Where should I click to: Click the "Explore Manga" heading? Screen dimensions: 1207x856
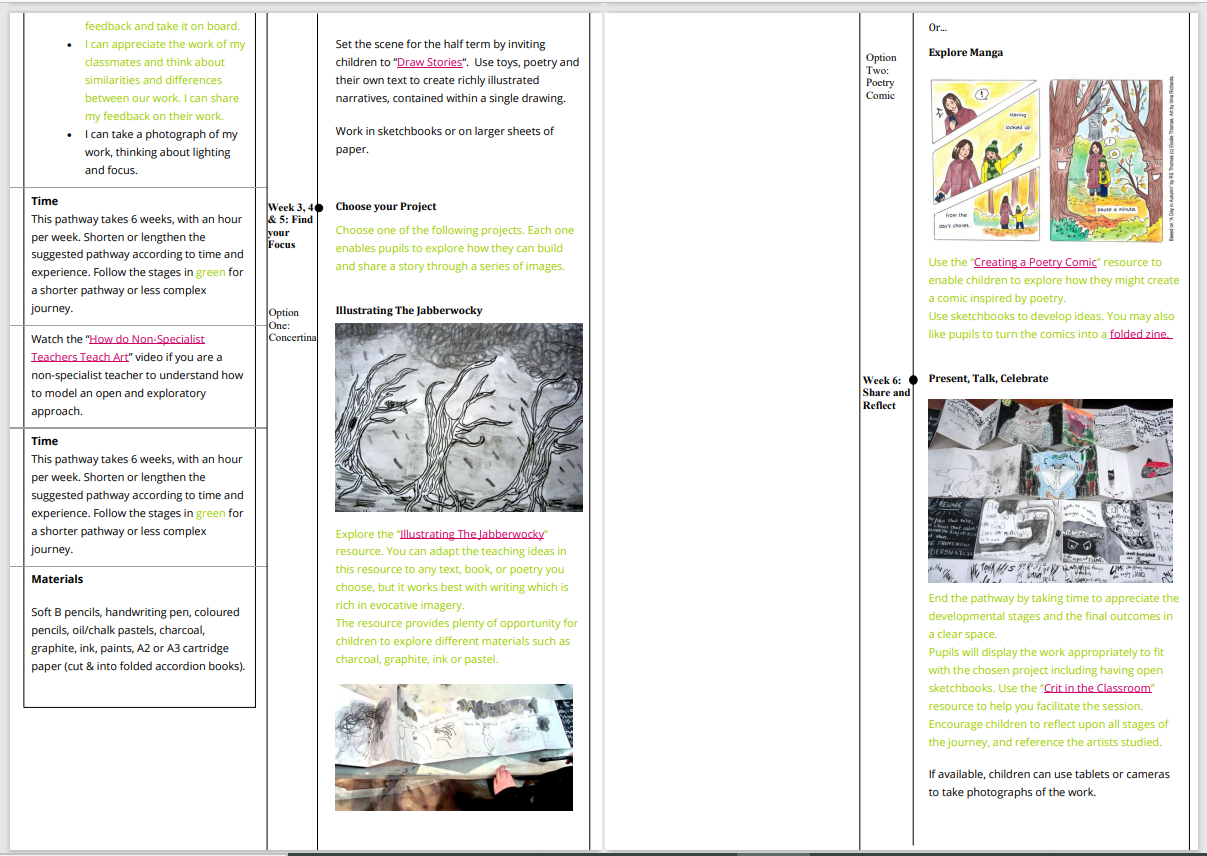click(x=965, y=53)
